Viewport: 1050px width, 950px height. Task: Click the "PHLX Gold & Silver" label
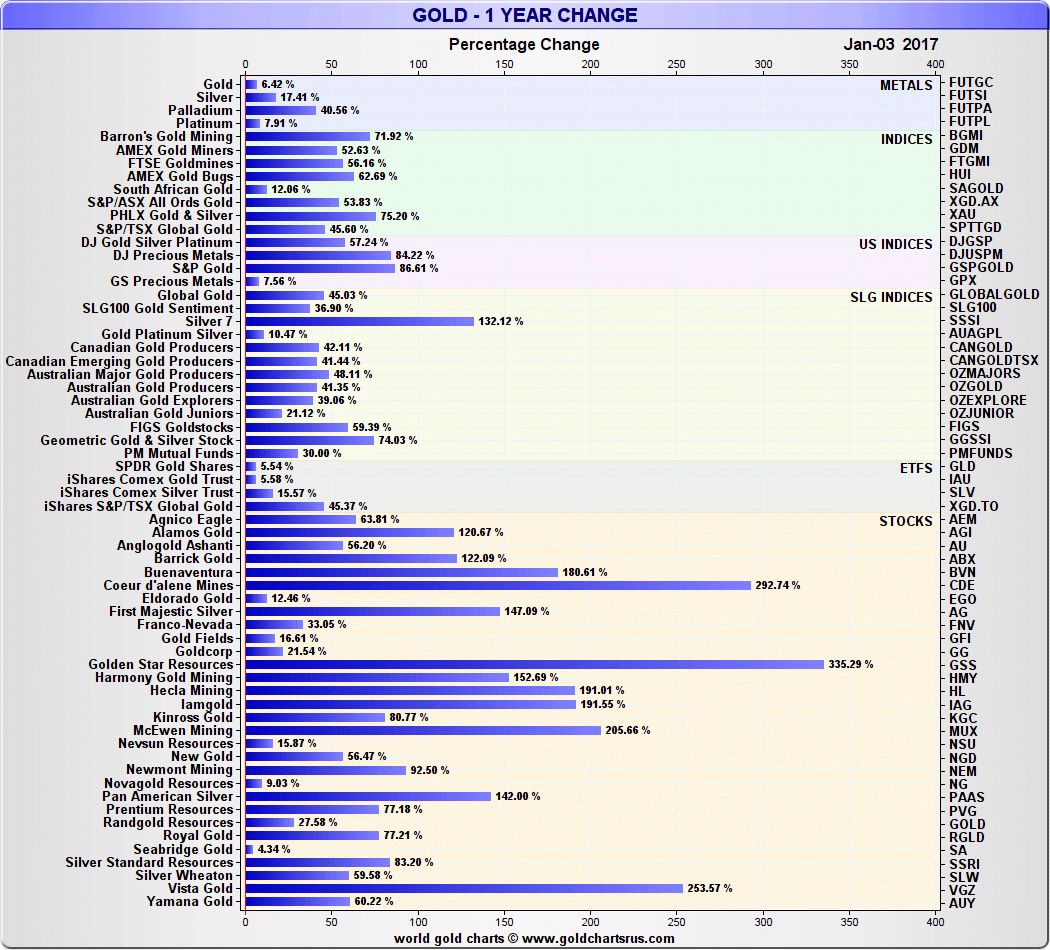pos(171,216)
